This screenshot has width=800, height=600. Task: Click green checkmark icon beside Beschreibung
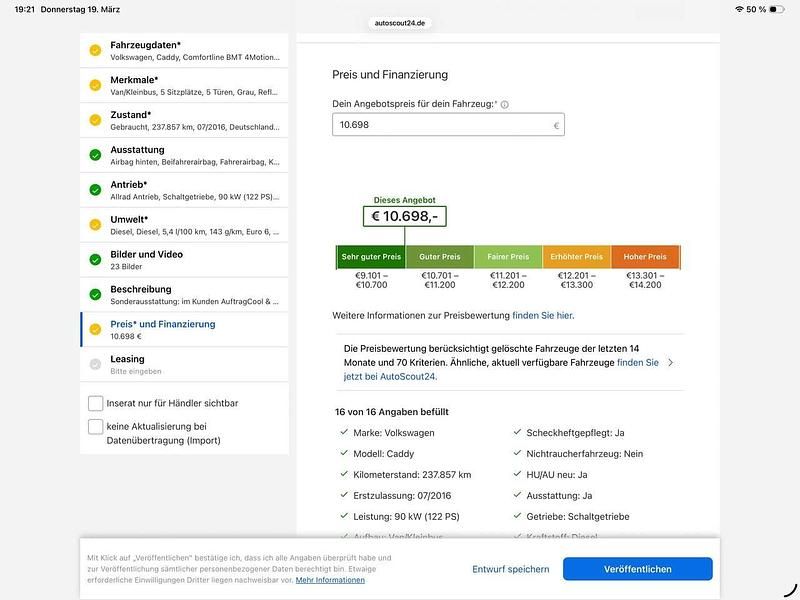pos(95,295)
